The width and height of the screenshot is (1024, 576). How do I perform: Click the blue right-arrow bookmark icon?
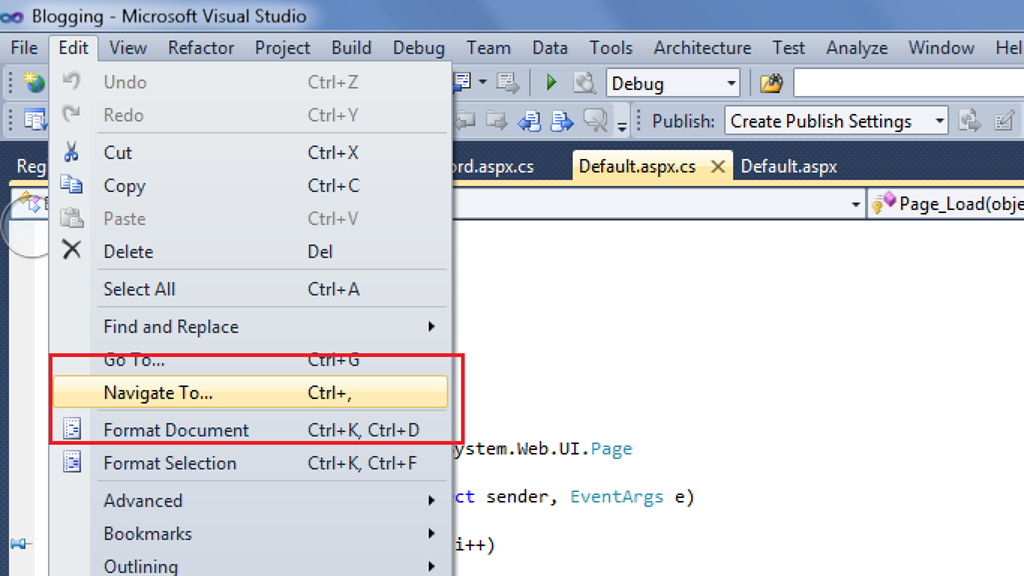pyautogui.click(x=562, y=121)
